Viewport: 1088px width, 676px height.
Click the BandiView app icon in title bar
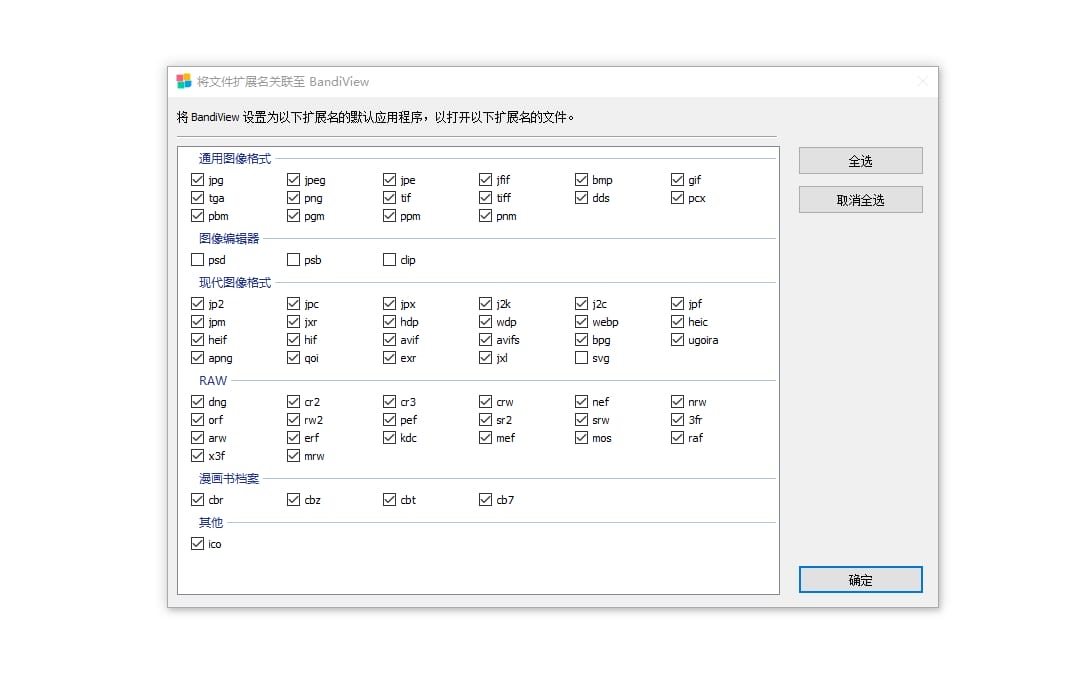(x=184, y=81)
